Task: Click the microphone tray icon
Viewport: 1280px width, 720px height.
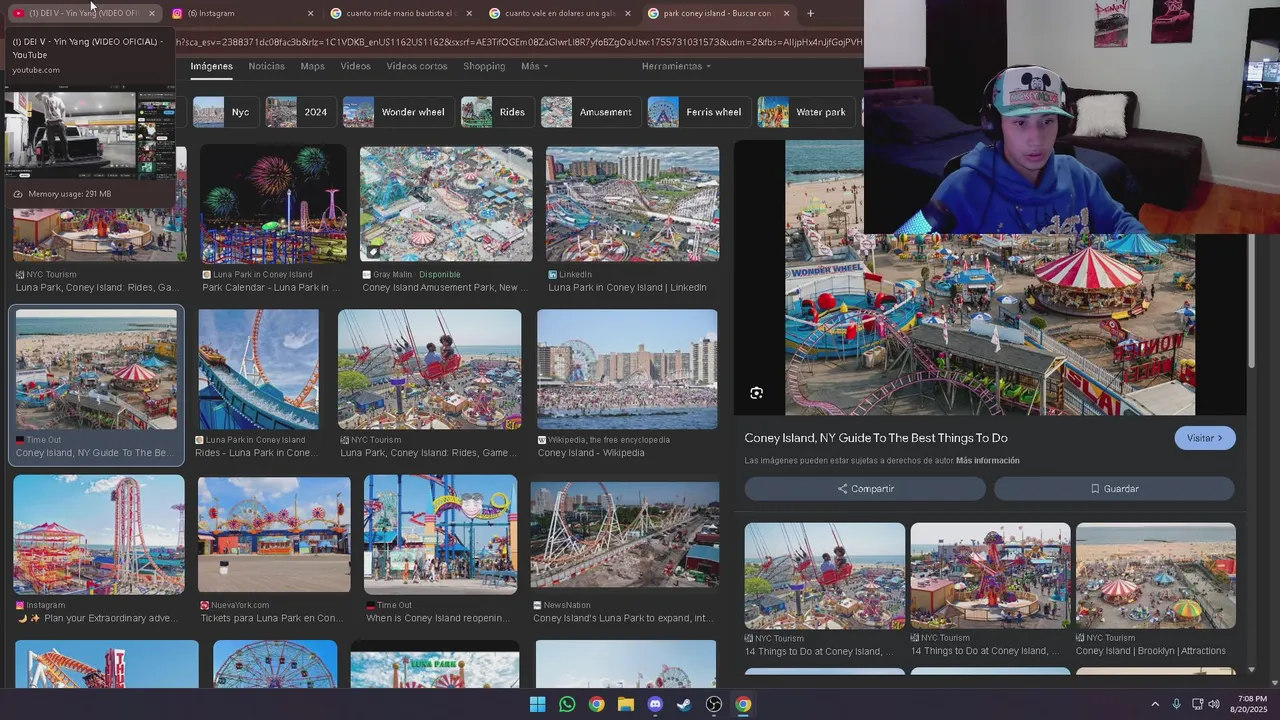Action: [x=1176, y=704]
